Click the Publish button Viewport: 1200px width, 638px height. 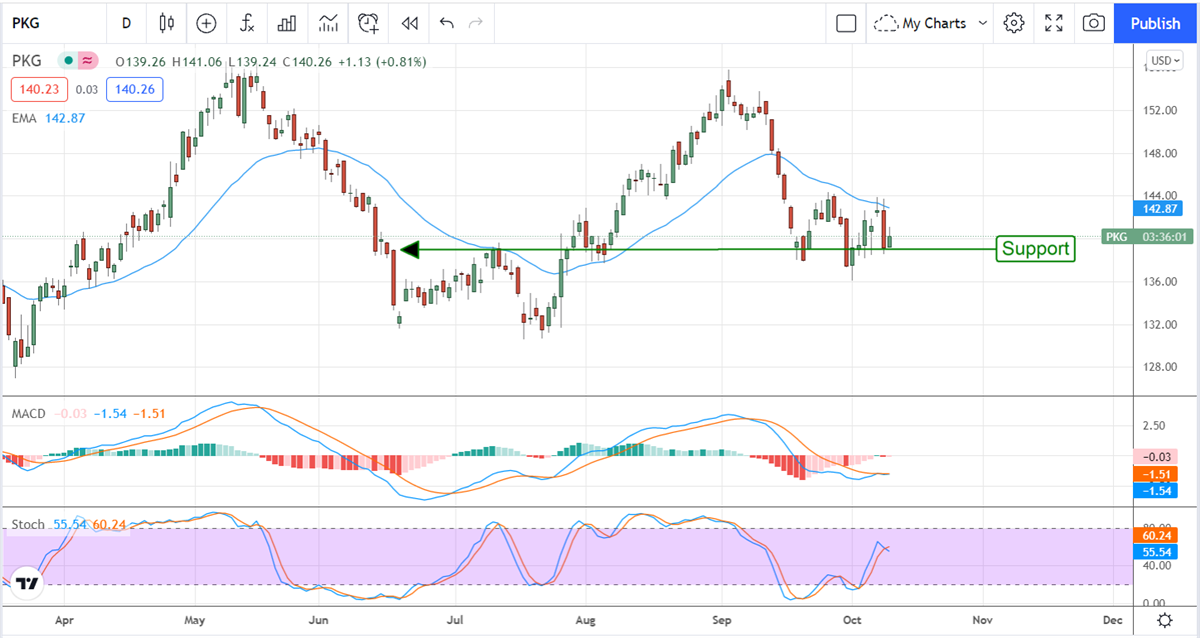(1155, 22)
